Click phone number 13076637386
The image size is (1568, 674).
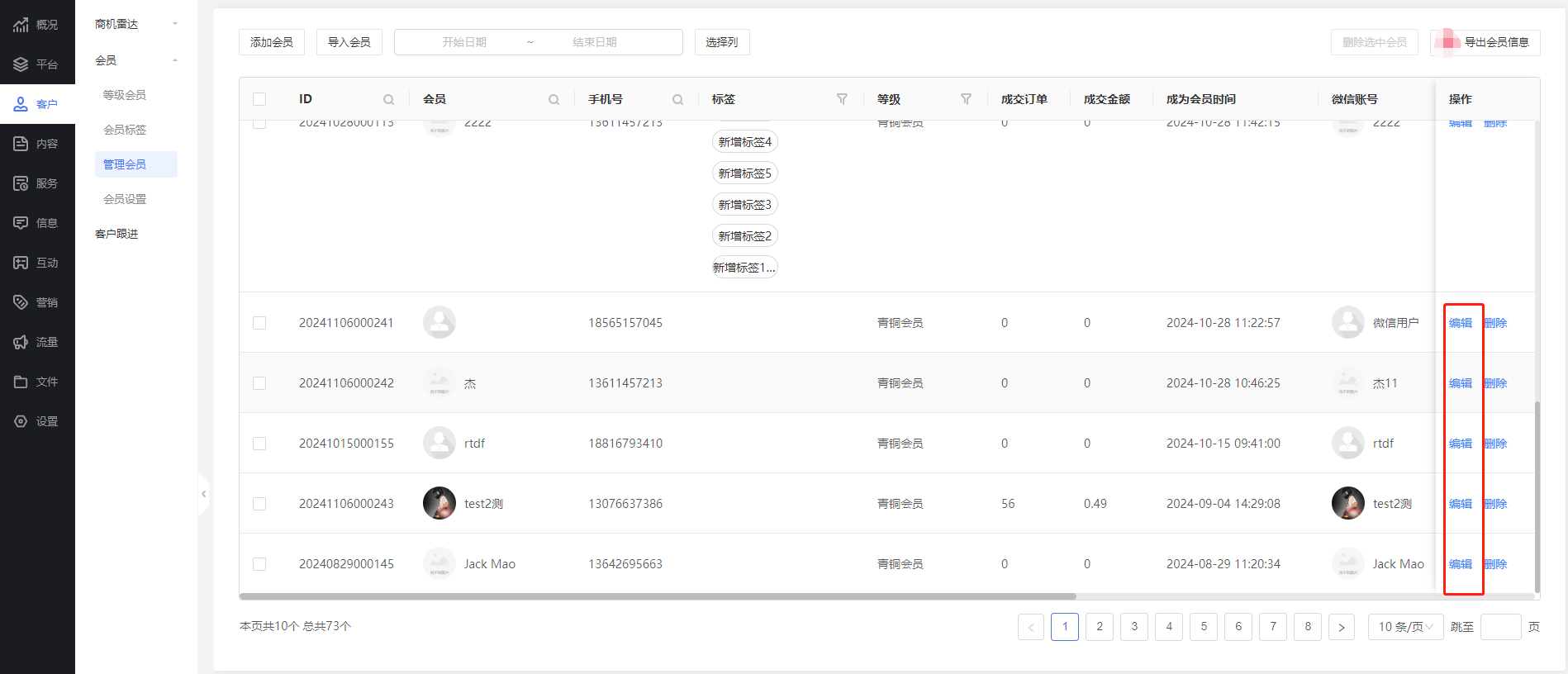tap(625, 504)
